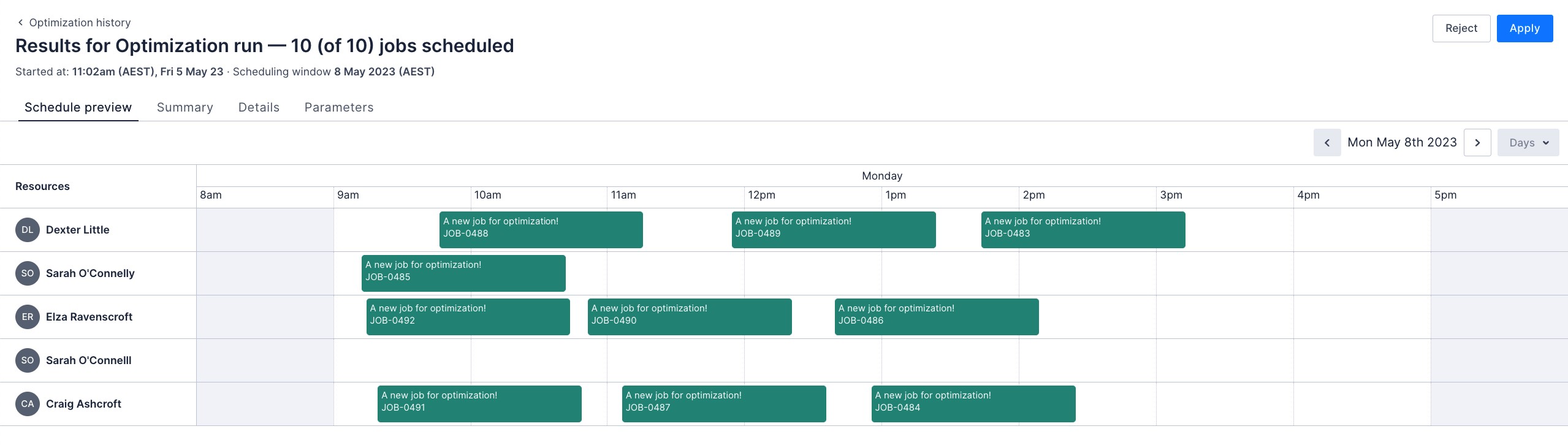Open job block JOB-0483

tap(1083, 230)
